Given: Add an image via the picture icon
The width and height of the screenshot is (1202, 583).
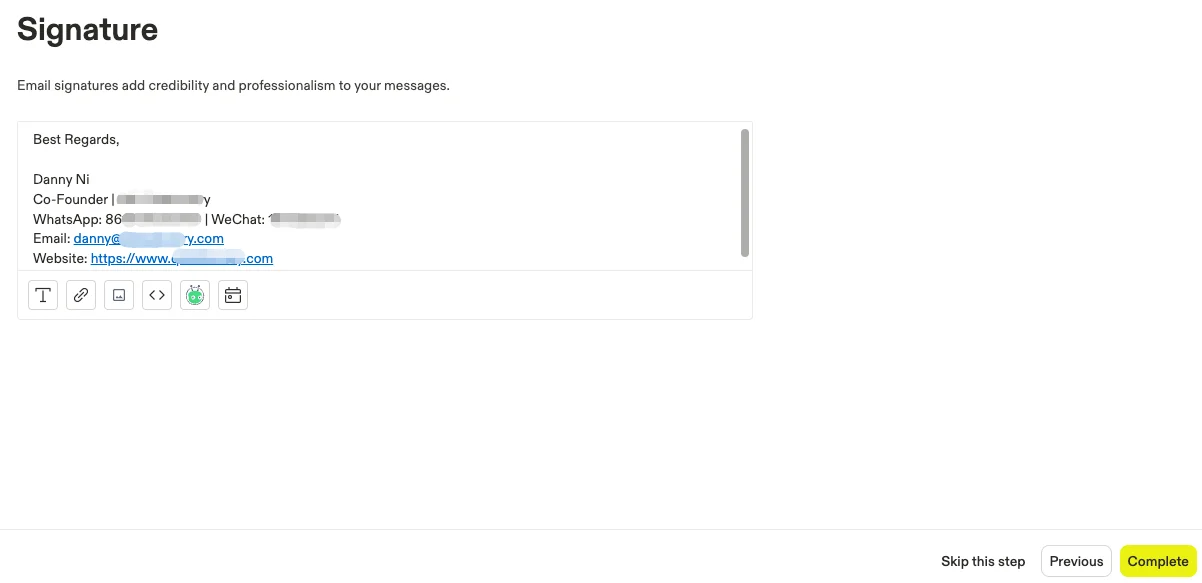Looking at the screenshot, I should click(119, 295).
